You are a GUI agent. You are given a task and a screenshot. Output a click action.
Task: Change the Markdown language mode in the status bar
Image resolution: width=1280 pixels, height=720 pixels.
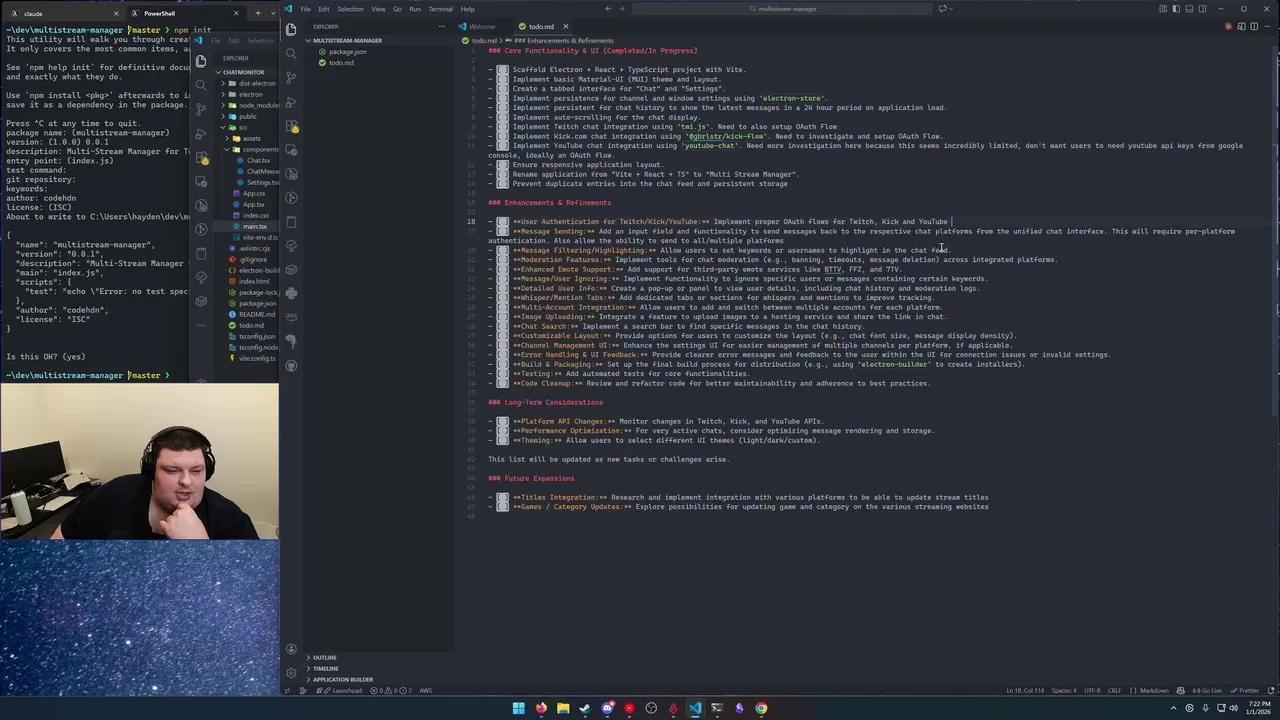tap(1154, 690)
